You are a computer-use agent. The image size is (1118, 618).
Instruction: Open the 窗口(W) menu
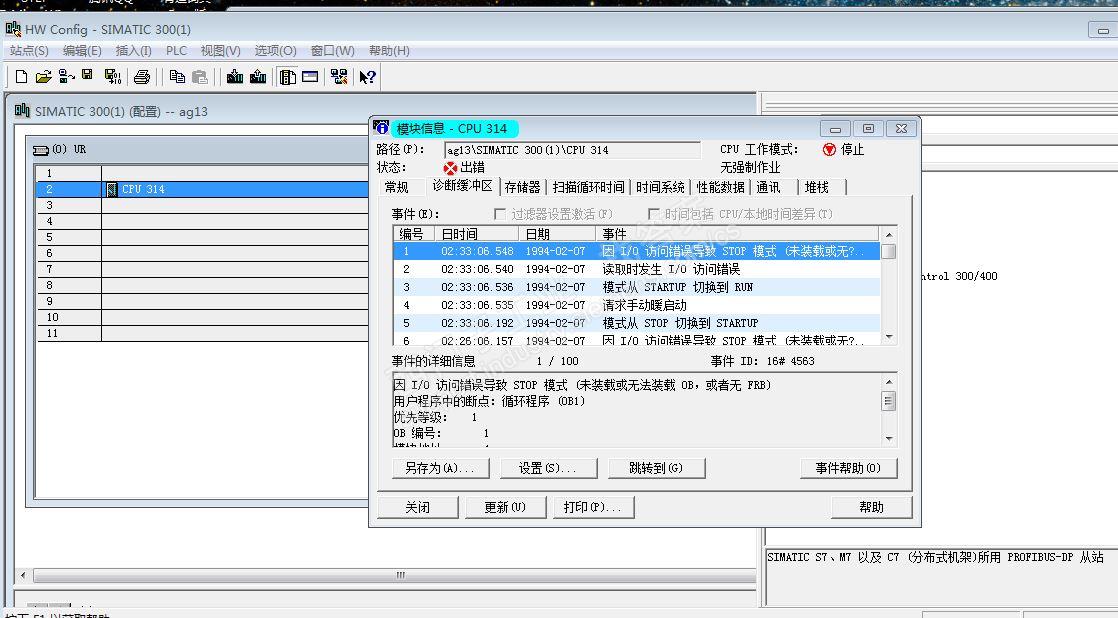tap(332, 51)
